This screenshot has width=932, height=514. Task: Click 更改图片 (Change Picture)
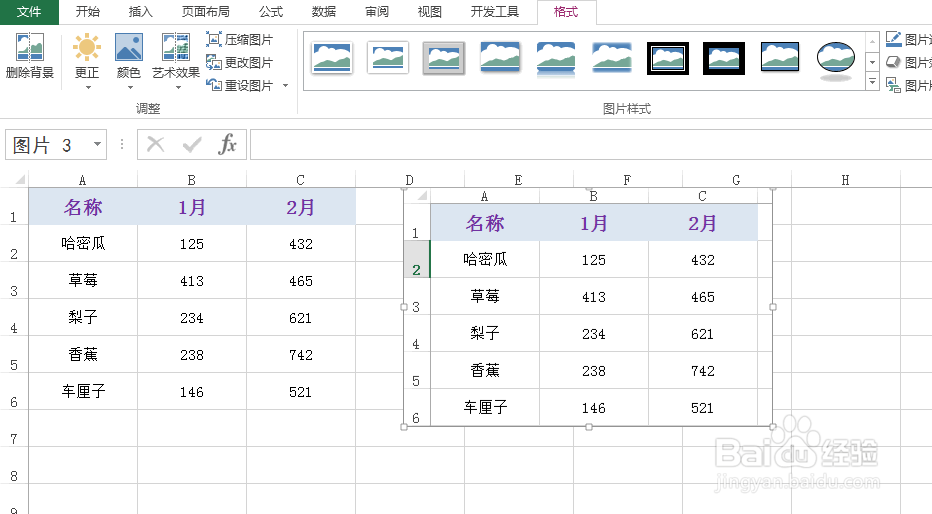tap(240, 62)
